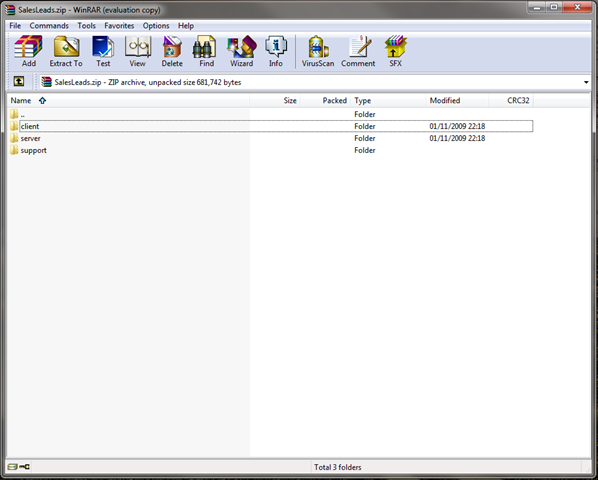Go up one level with arrow button
Screen dimensions: 598x480
pyautogui.click(x=19, y=81)
